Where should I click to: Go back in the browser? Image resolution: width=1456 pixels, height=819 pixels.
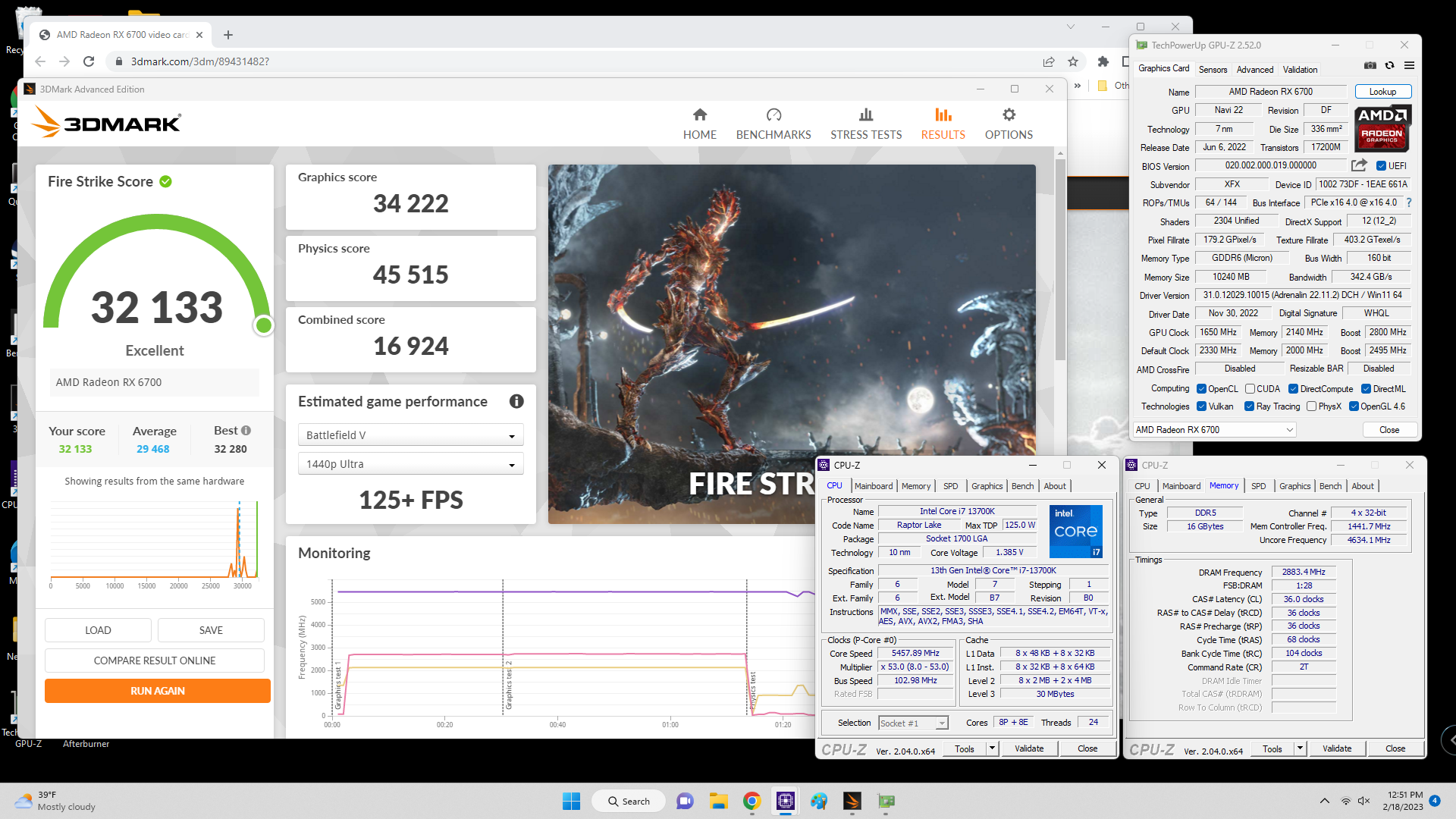(40, 61)
